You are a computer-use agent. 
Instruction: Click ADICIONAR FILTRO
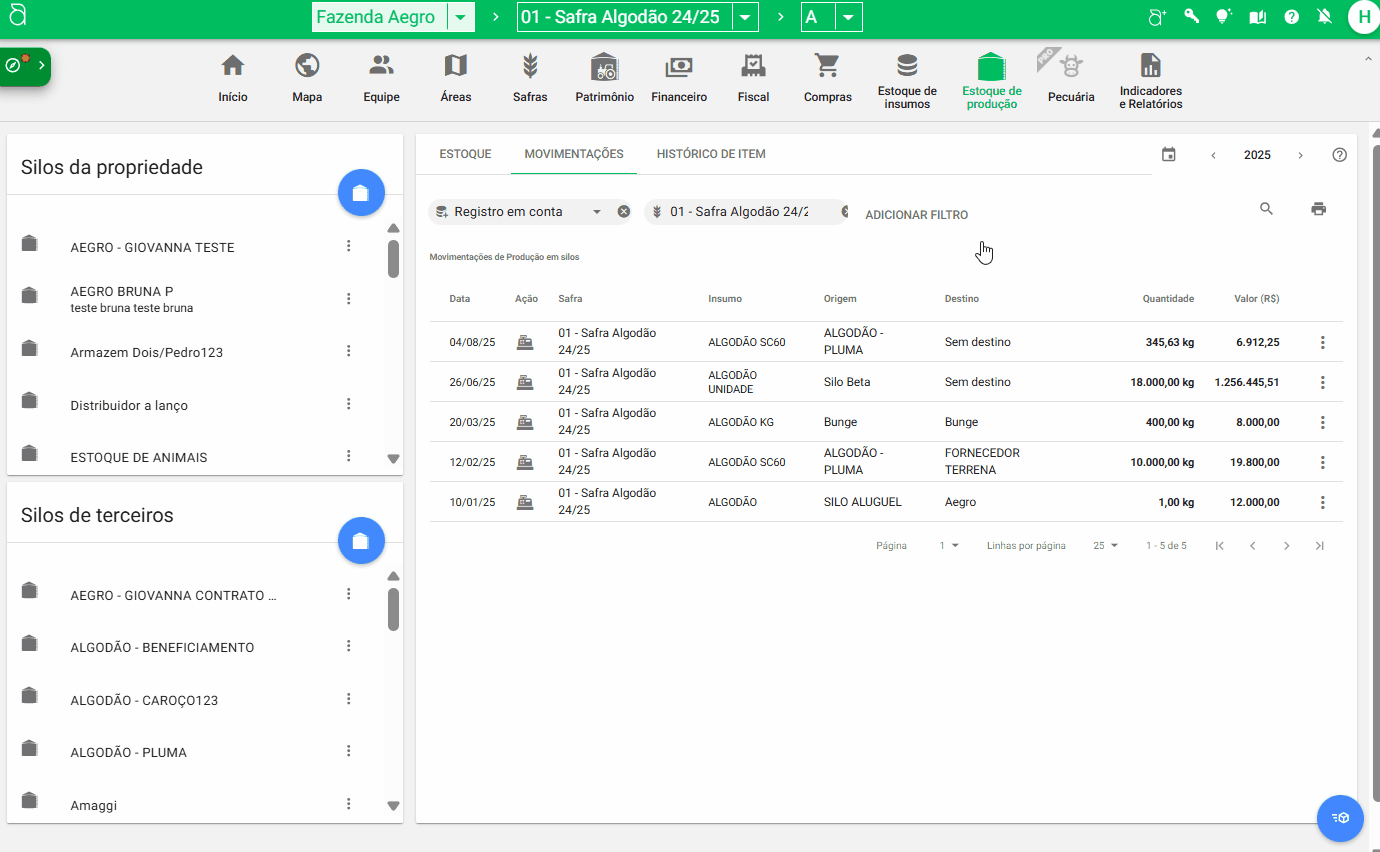click(916, 215)
